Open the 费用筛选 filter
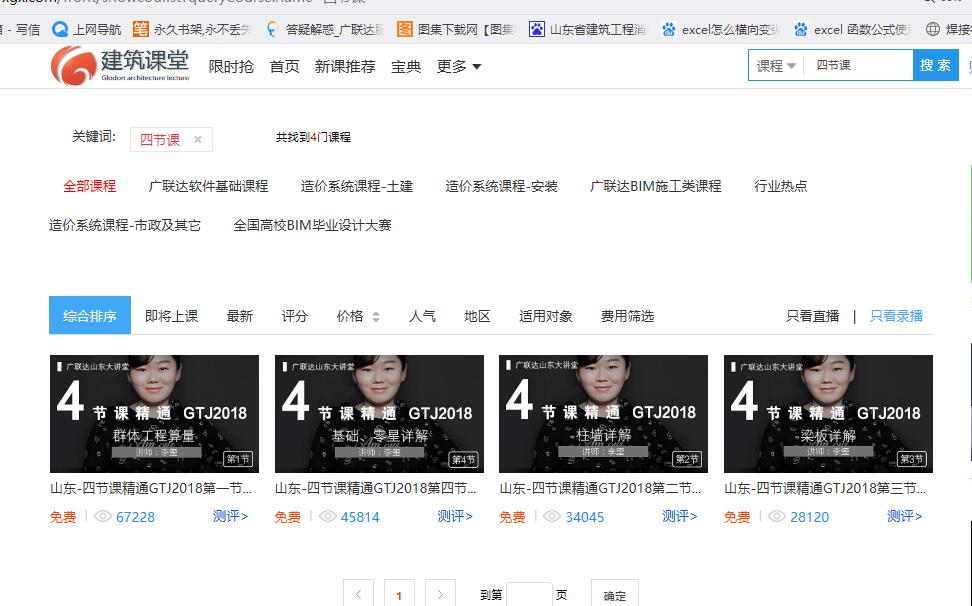972x606 pixels. tap(627, 316)
